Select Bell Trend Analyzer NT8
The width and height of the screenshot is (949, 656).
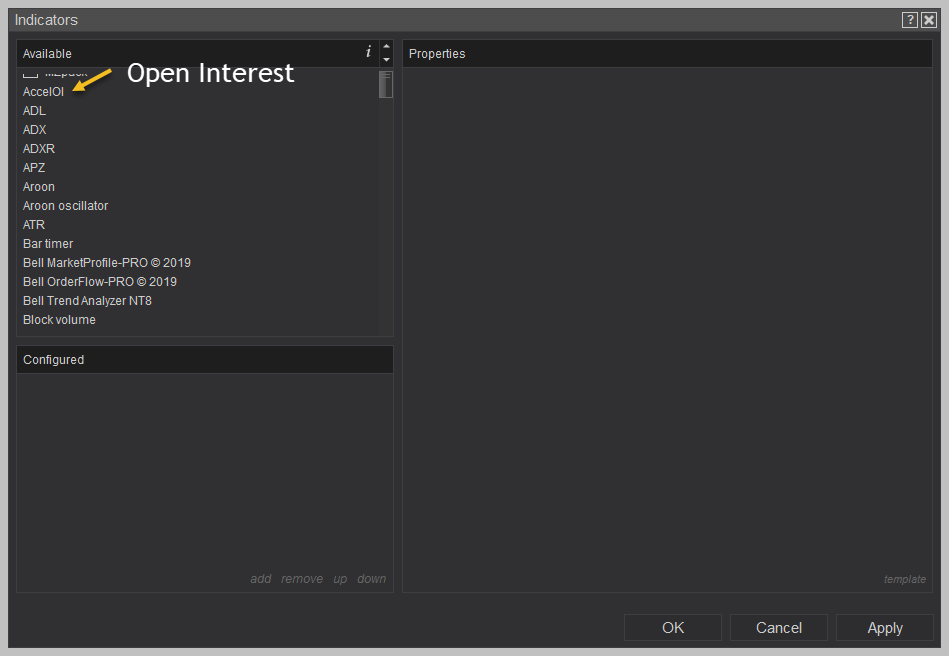[87, 301]
